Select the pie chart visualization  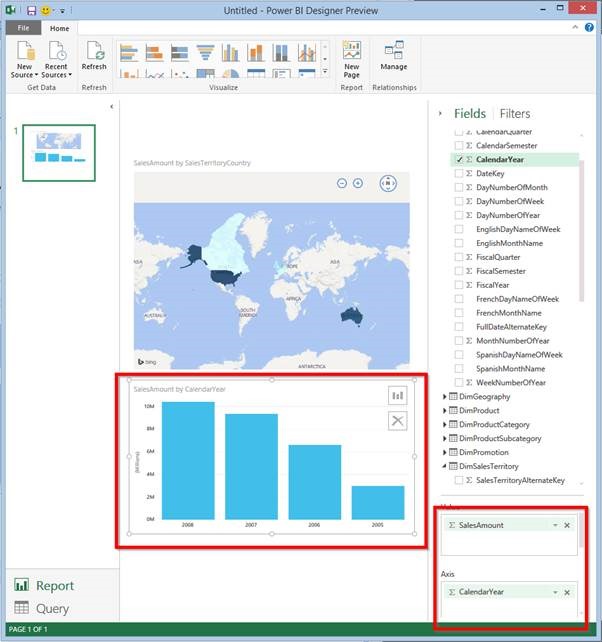click(x=230, y=74)
